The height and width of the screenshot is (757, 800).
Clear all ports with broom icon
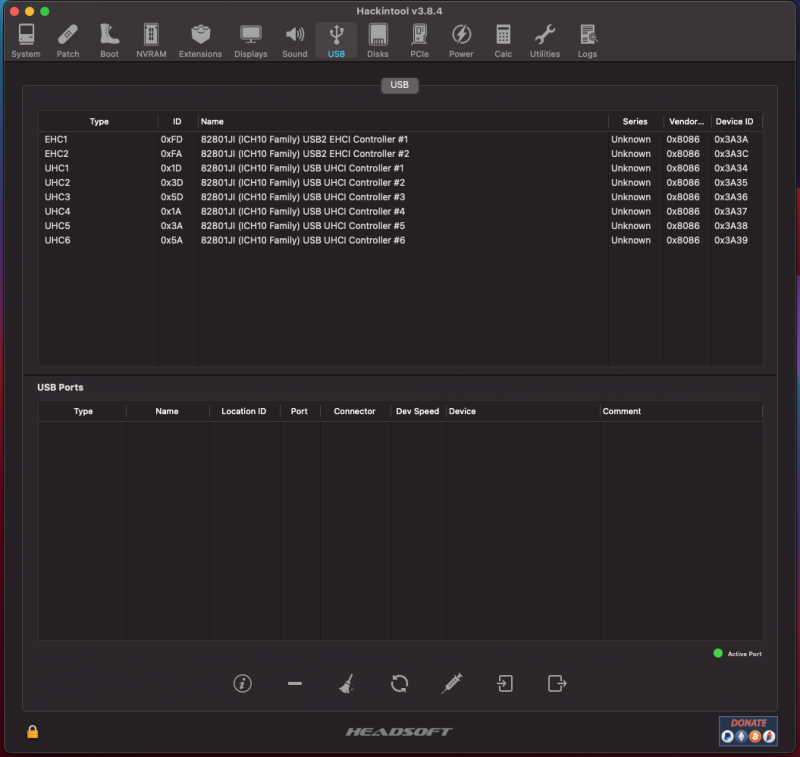(347, 684)
